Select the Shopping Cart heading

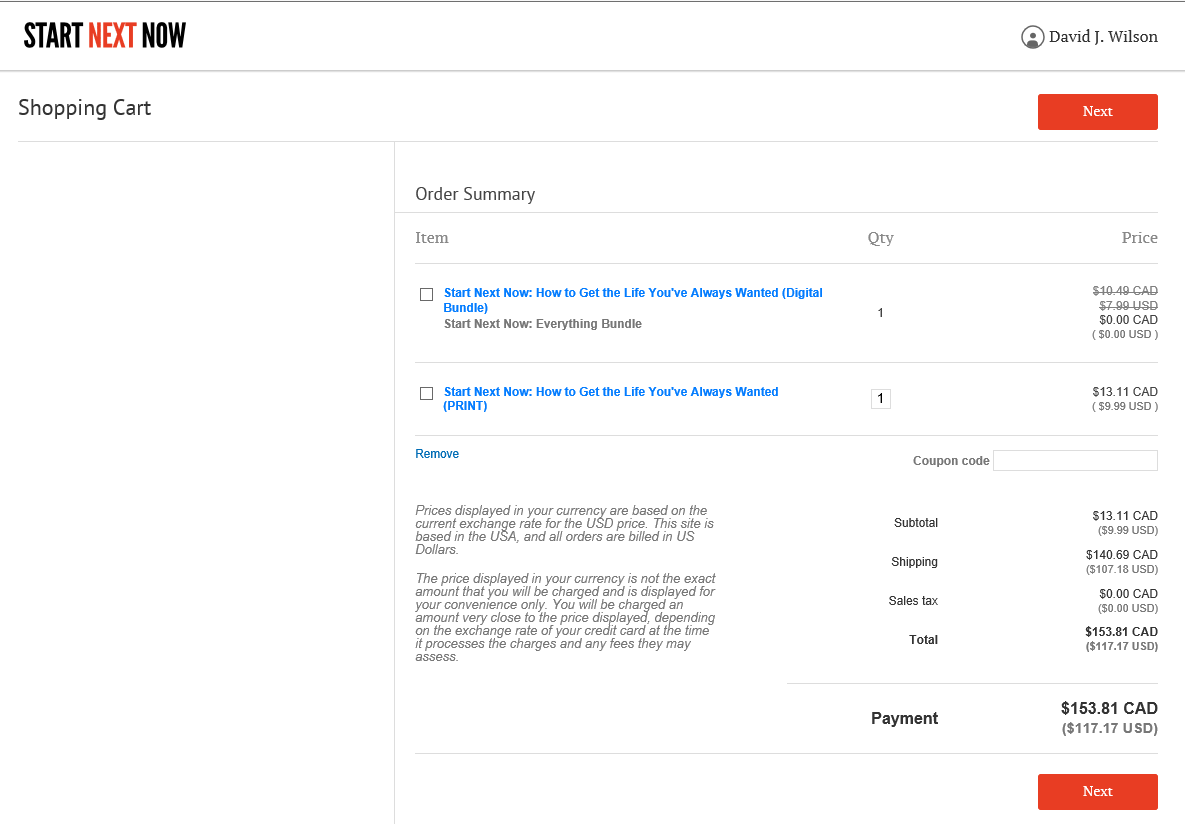pos(85,108)
